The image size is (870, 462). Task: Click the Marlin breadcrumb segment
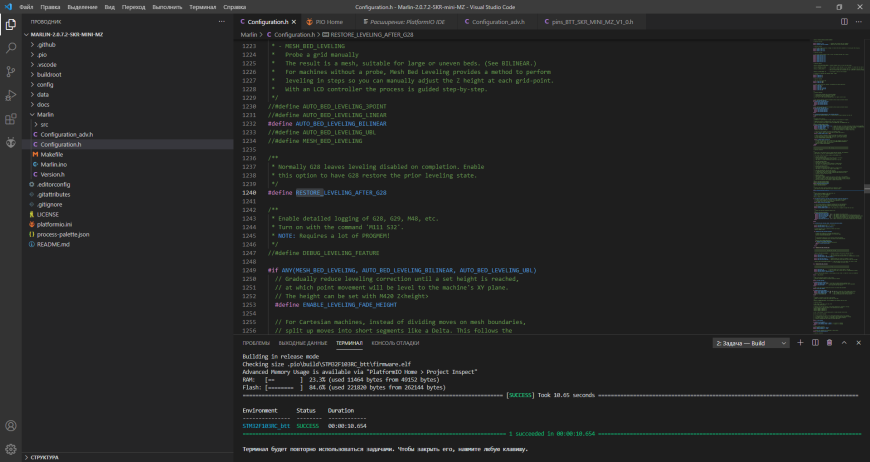point(249,34)
